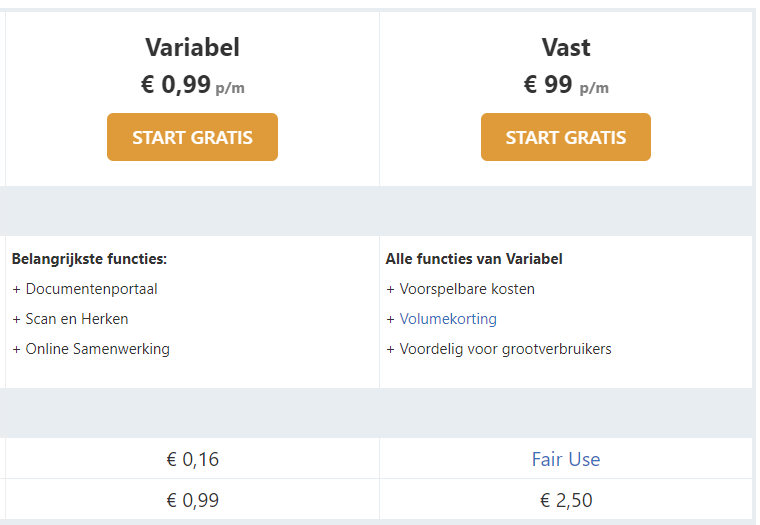Click the € 99 p/m price
Screen dimensions: 760x525
(x=566, y=85)
